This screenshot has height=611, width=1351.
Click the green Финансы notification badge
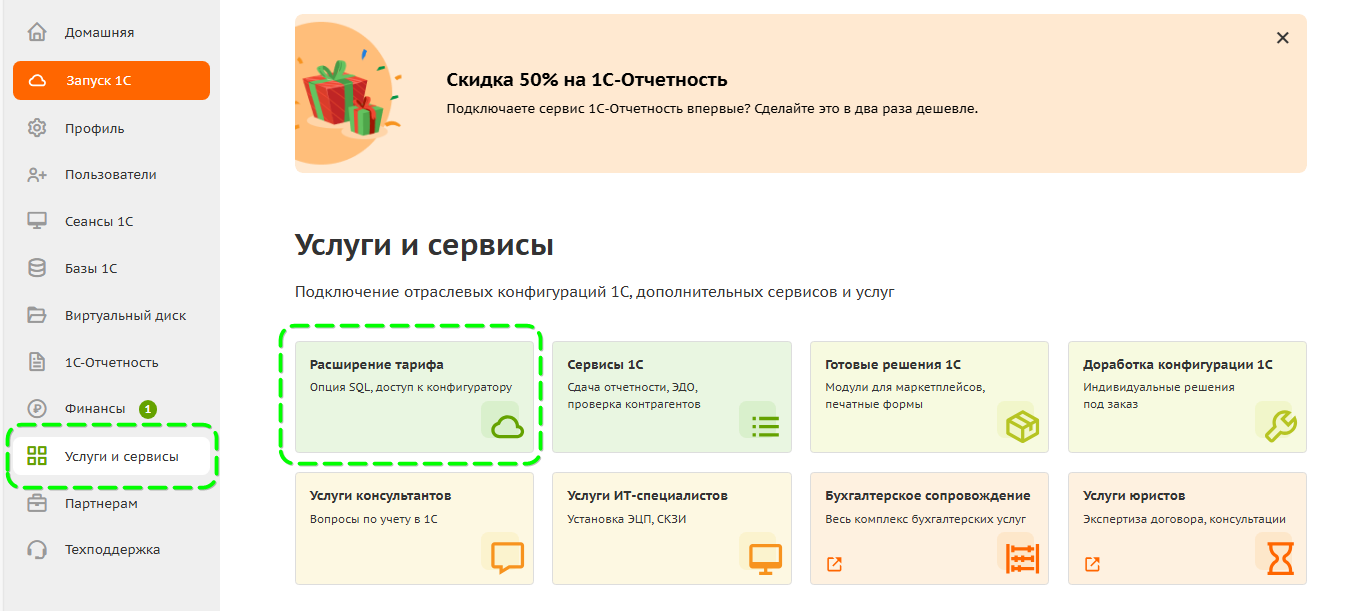point(148,408)
